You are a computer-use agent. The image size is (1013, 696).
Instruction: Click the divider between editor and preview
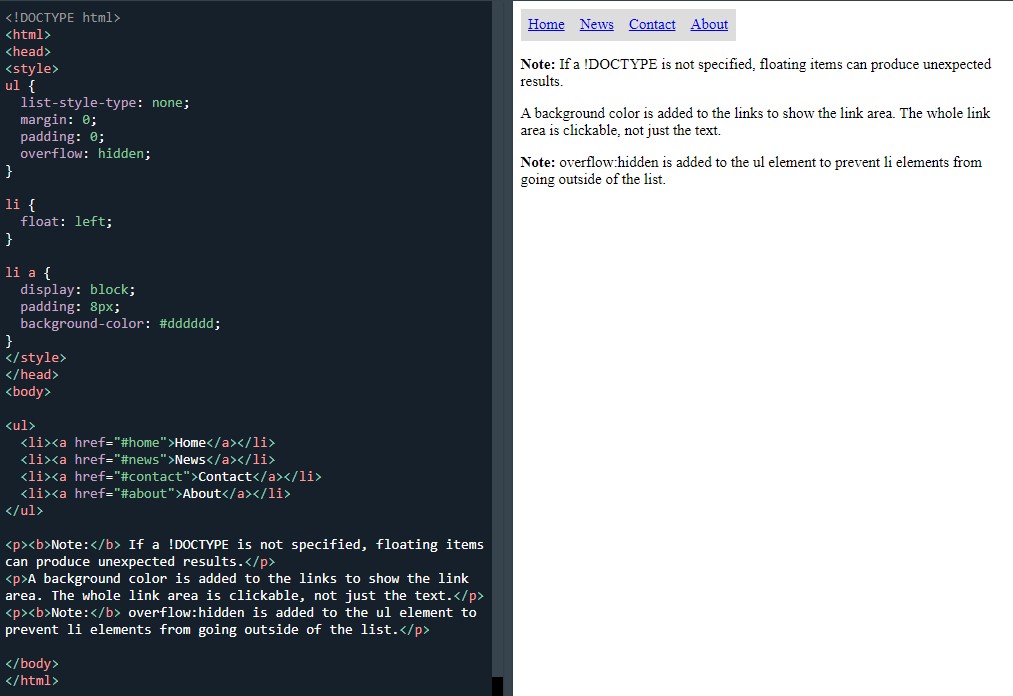(508, 348)
